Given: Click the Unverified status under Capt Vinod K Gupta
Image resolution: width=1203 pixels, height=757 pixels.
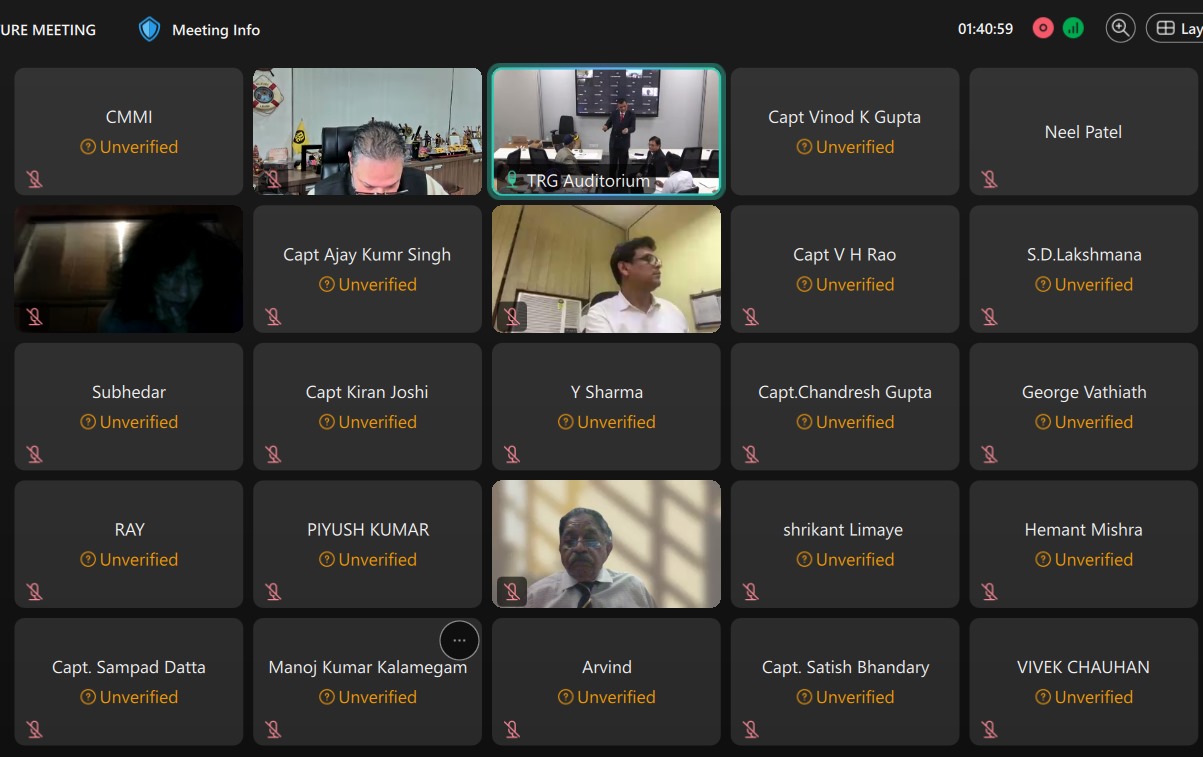Looking at the screenshot, I should tap(845, 147).
